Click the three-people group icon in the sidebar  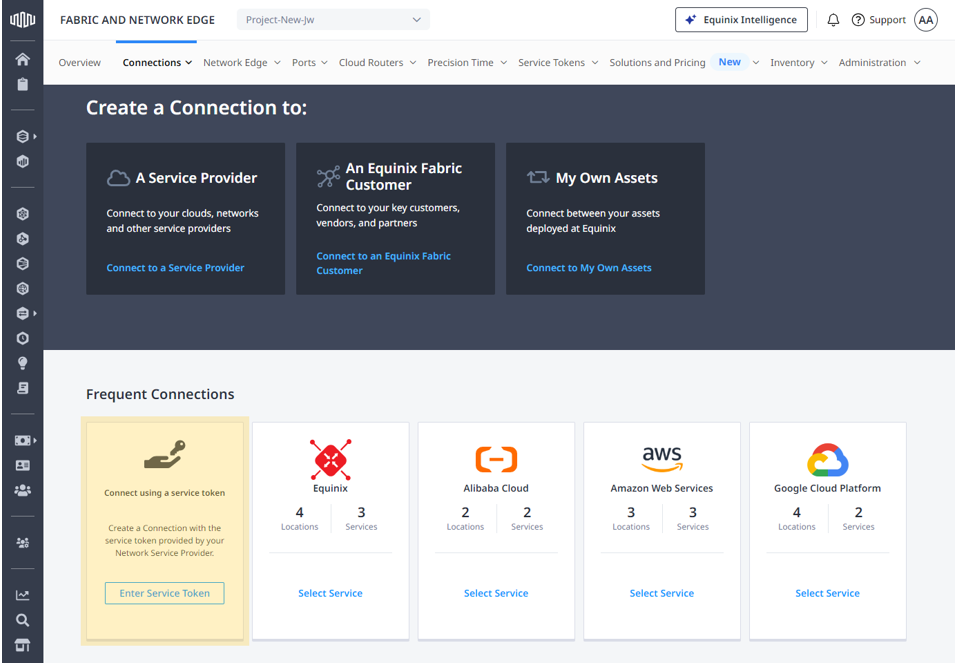pyautogui.click(x=22, y=490)
